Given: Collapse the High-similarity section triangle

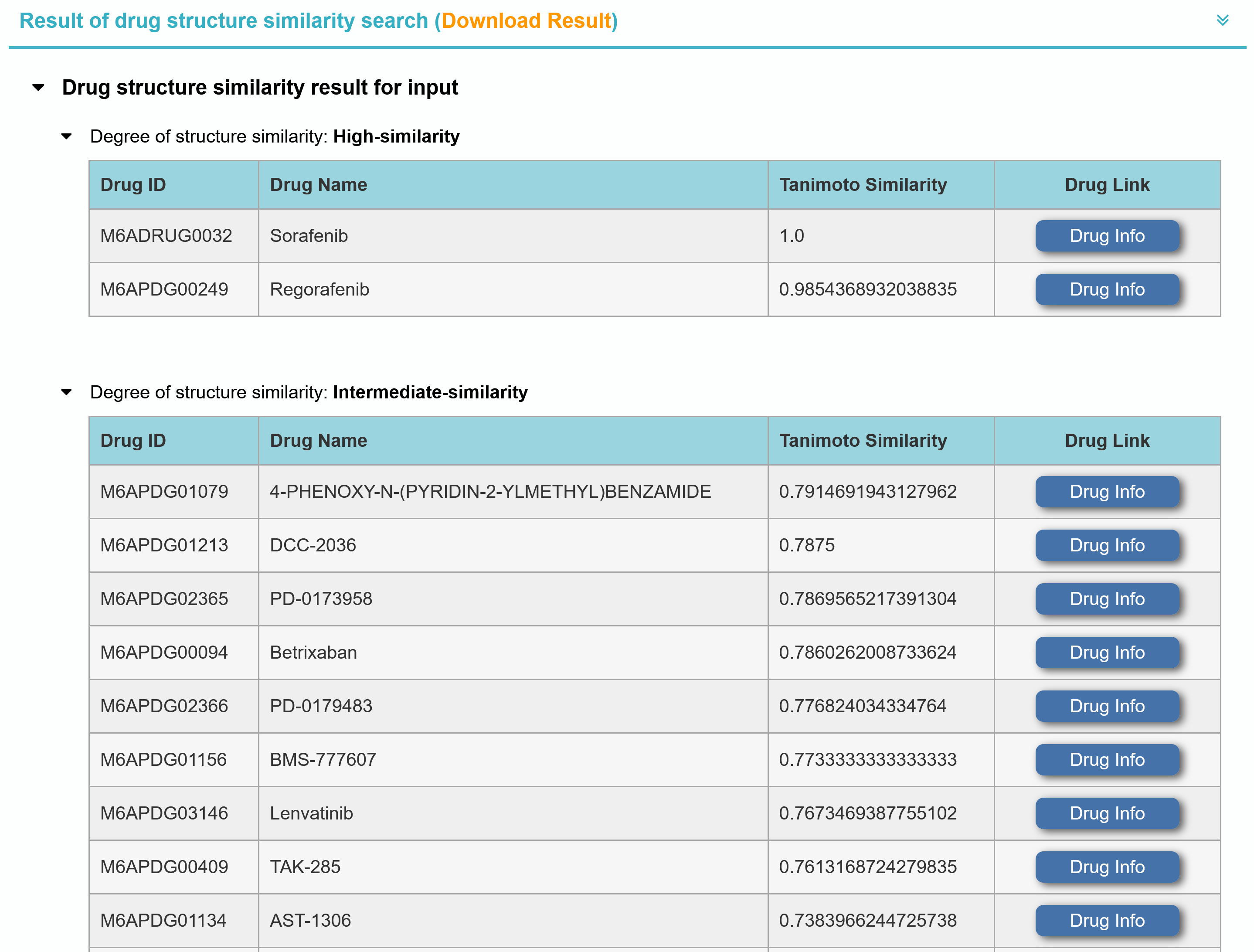Looking at the screenshot, I should 66,136.
